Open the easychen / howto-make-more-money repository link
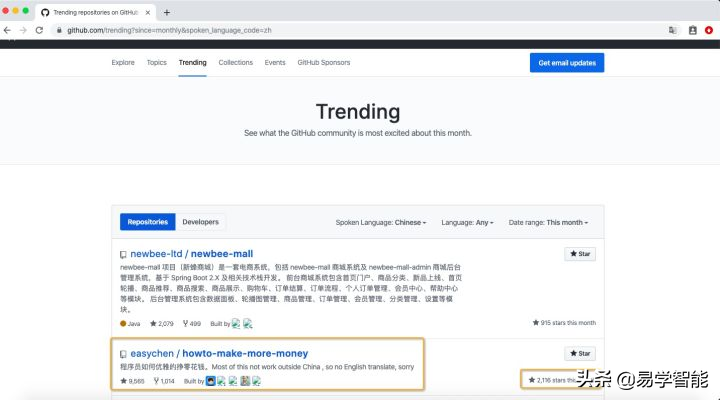720x400 pixels. pos(219,353)
